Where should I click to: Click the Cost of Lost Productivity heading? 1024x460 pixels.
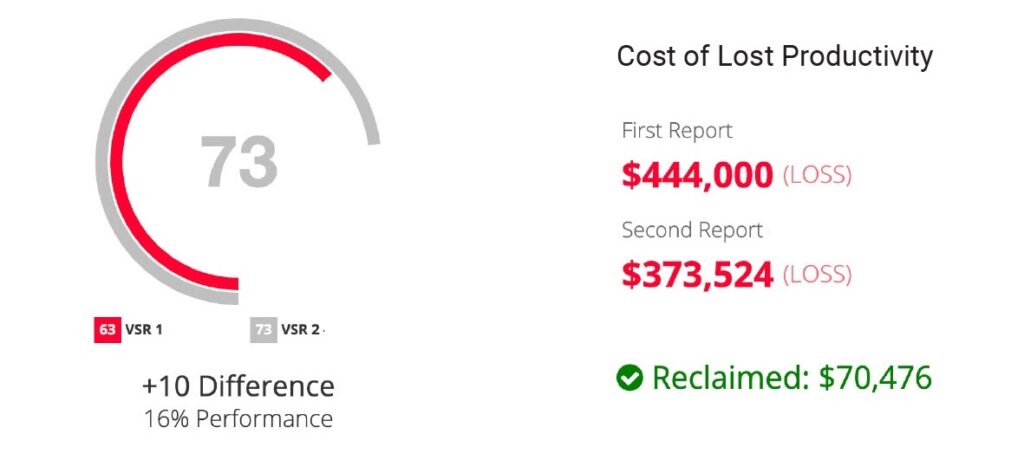click(x=775, y=57)
